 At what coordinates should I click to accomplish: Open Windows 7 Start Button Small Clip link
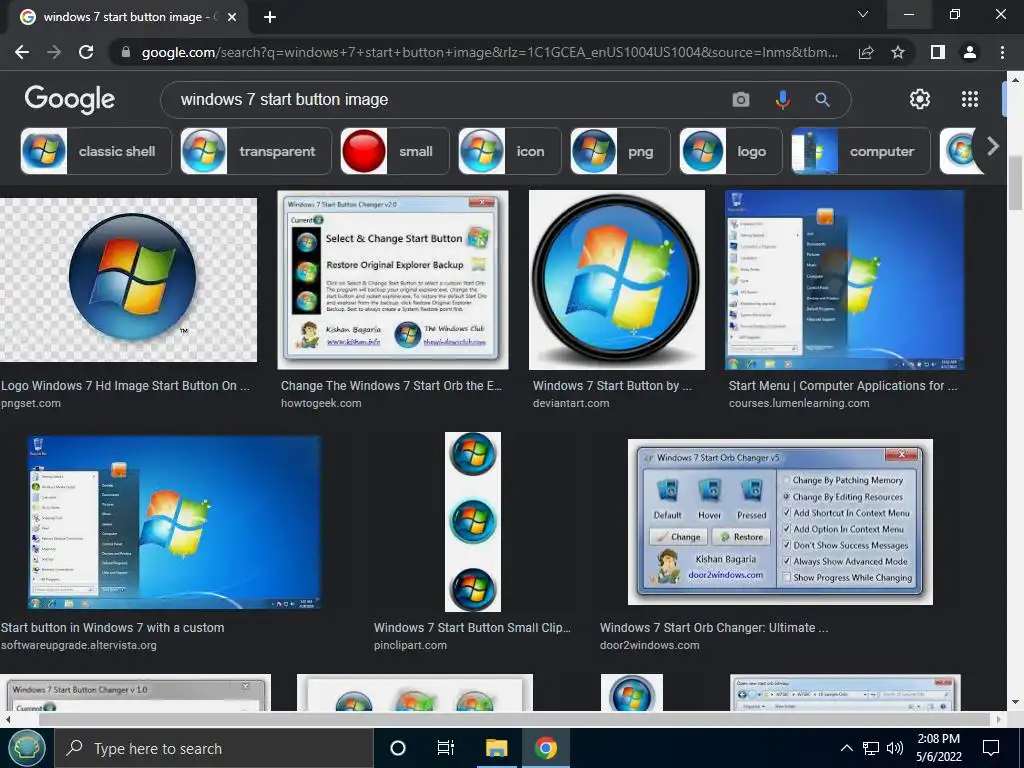click(x=472, y=628)
